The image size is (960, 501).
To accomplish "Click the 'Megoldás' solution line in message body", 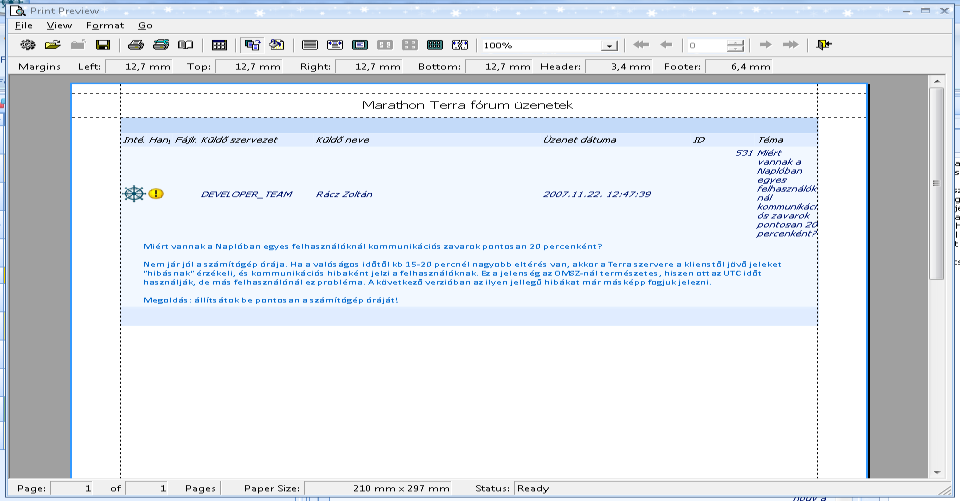I will [x=271, y=300].
